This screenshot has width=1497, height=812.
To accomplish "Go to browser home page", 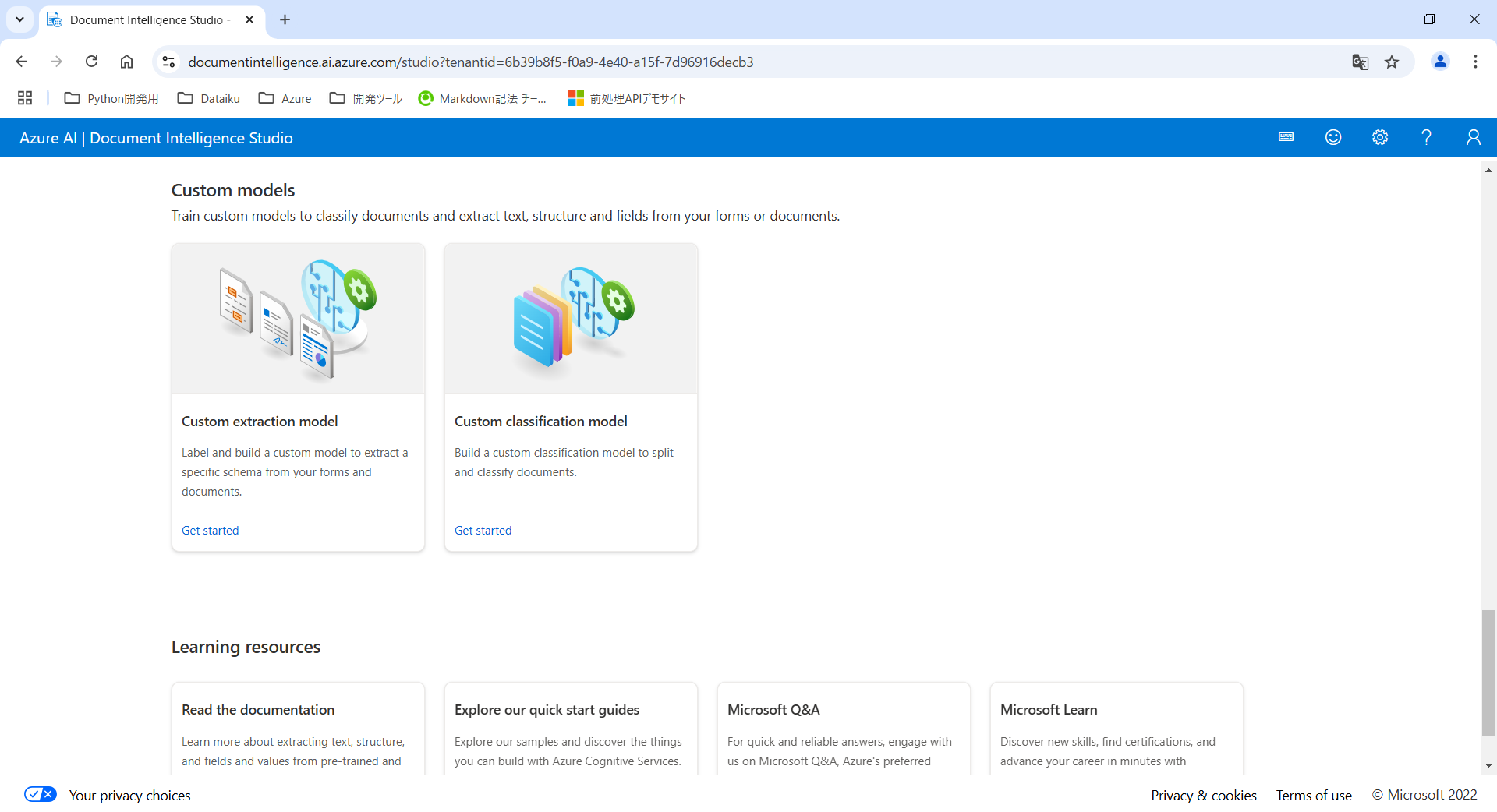I will (x=126, y=62).
